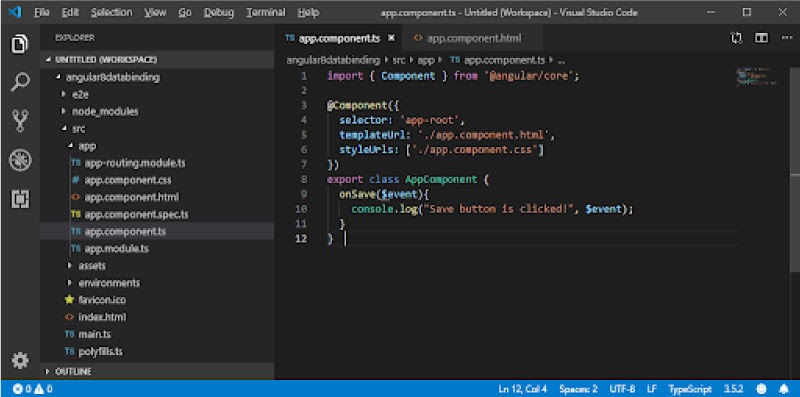Open the Search view in activity bar
Screen dimensions: 800x397
pos(20,82)
